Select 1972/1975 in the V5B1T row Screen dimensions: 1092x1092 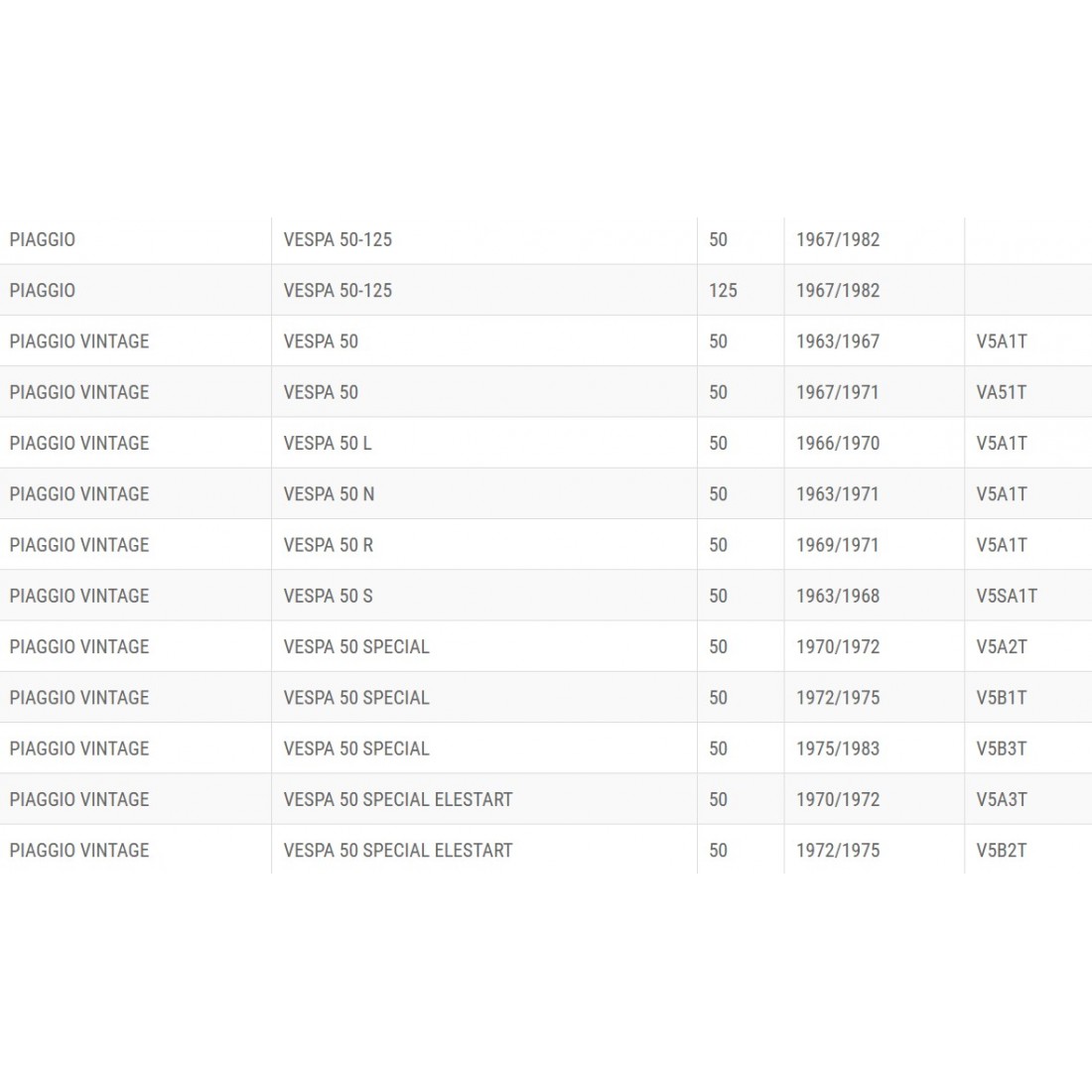pyautogui.click(x=838, y=697)
